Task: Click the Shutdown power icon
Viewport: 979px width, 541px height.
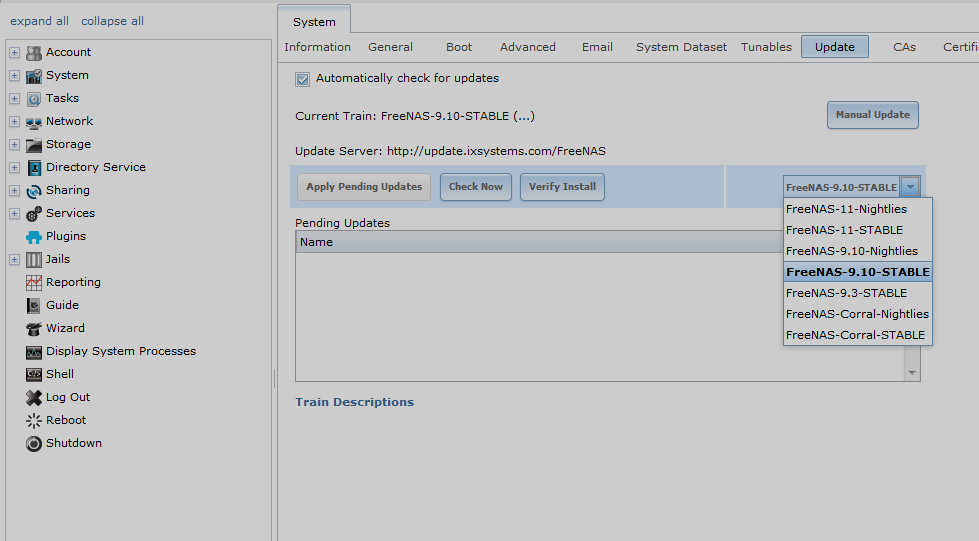Action: point(34,444)
